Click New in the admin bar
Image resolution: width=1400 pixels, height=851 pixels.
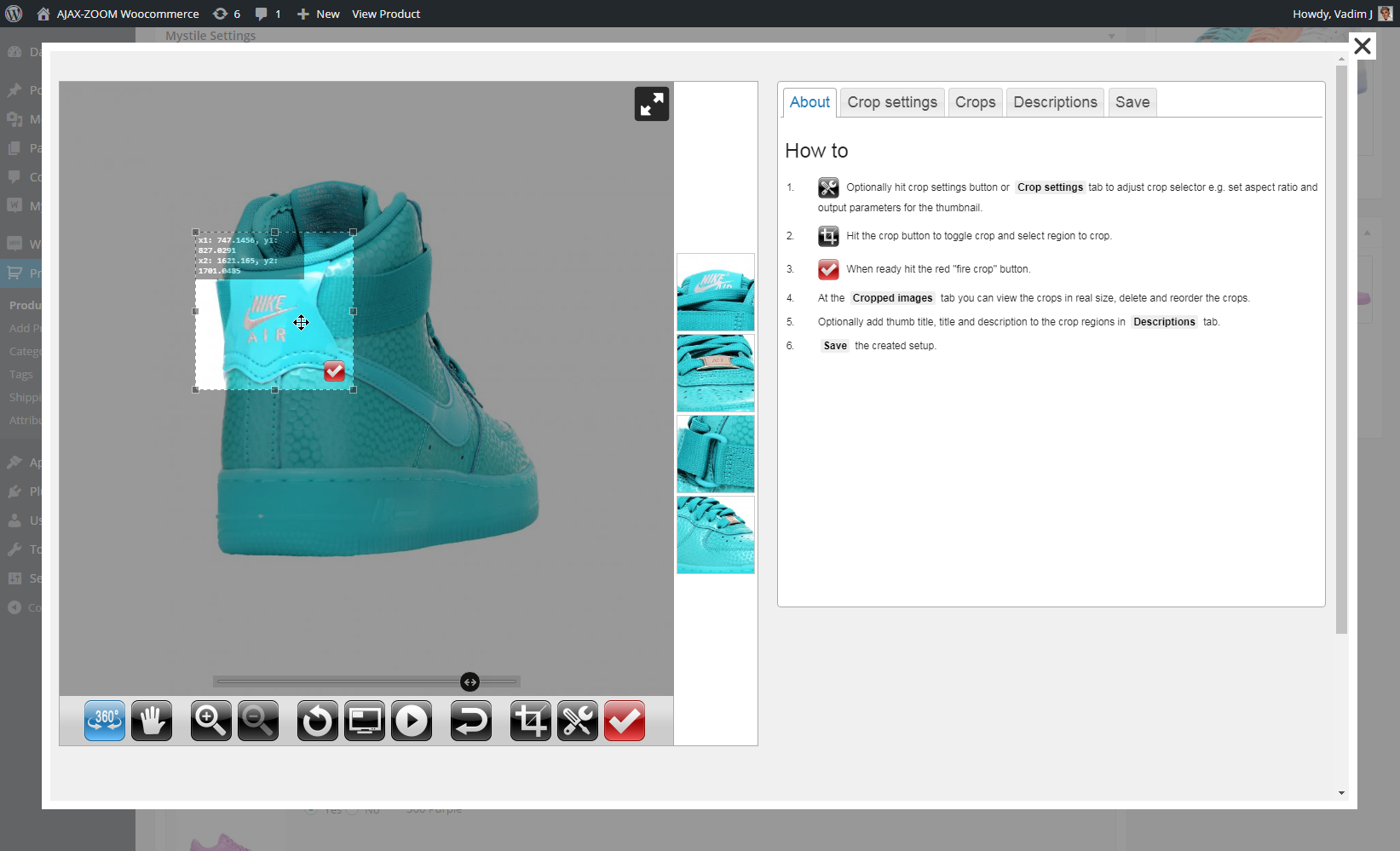(x=318, y=14)
